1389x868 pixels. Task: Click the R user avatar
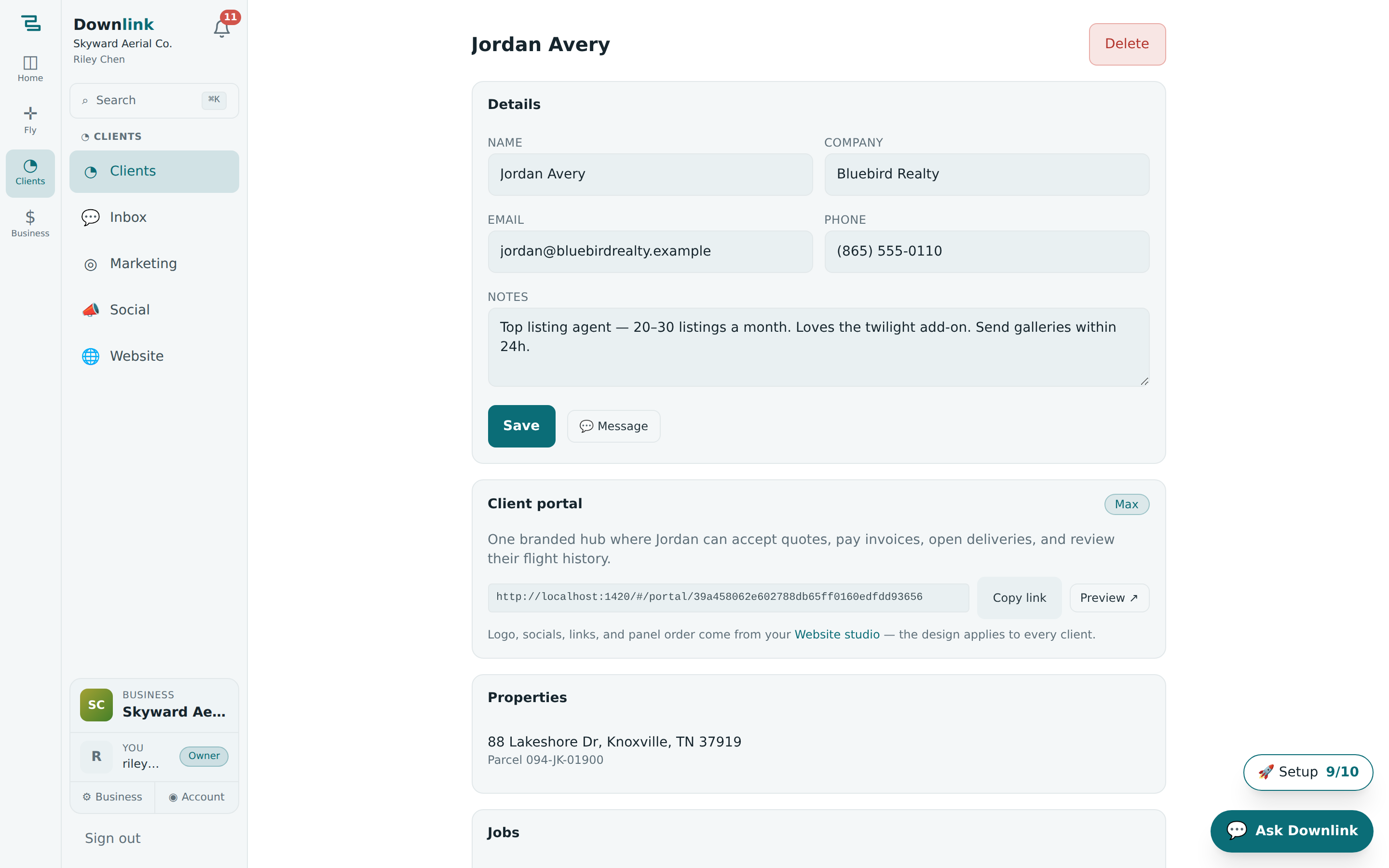(96, 757)
